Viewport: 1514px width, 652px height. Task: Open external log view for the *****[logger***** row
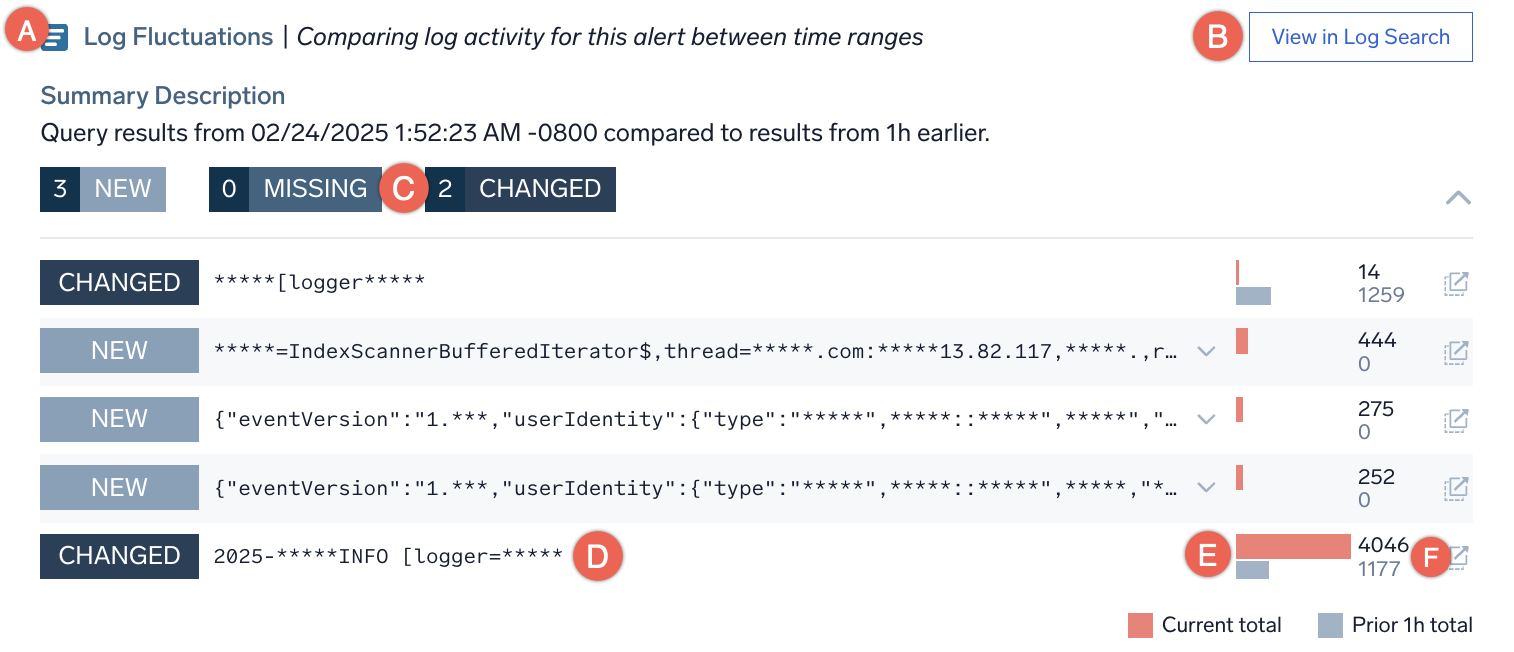pyautogui.click(x=1456, y=283)
